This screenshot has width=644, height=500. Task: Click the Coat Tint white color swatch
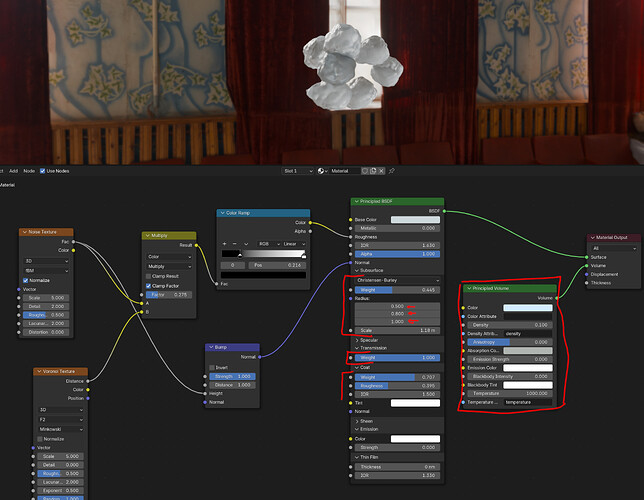(x=415, y=403)
